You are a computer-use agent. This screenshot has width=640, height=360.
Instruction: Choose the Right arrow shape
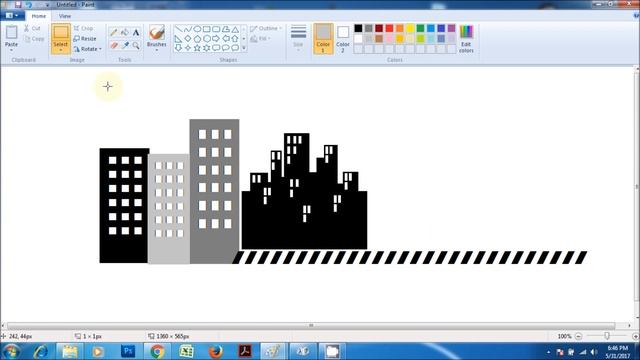216,39
